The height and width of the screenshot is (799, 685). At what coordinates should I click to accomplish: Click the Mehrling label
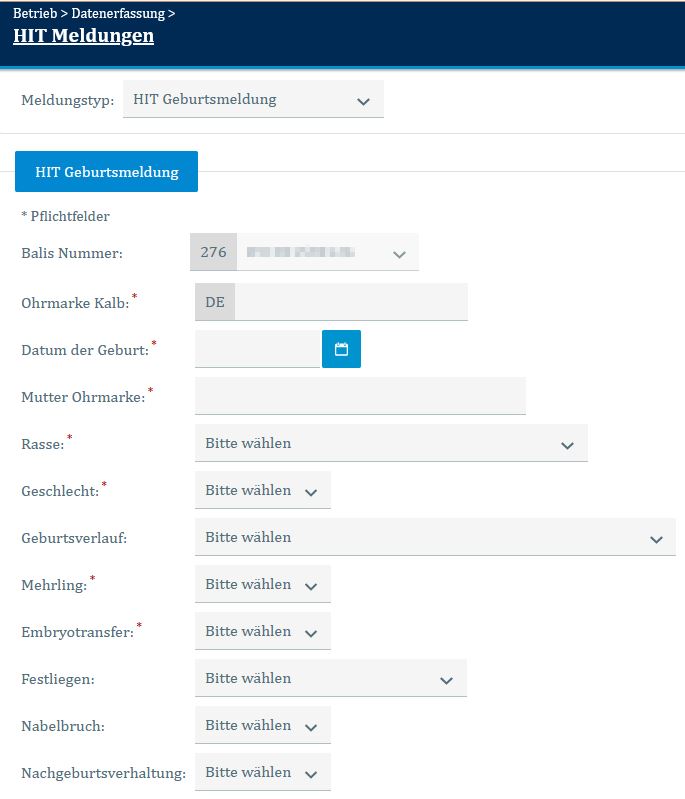[x=55, y=585]
